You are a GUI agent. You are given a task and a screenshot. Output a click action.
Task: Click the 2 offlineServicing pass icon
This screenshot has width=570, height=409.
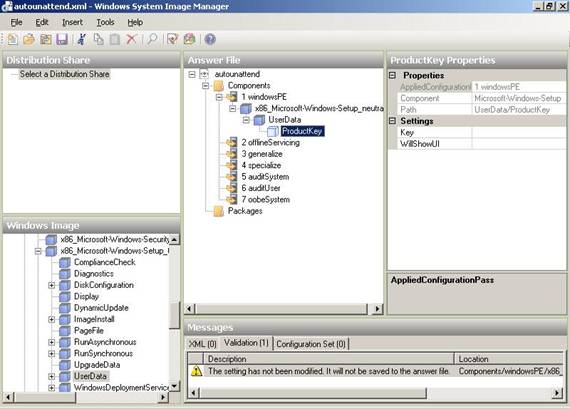[232, 143]
